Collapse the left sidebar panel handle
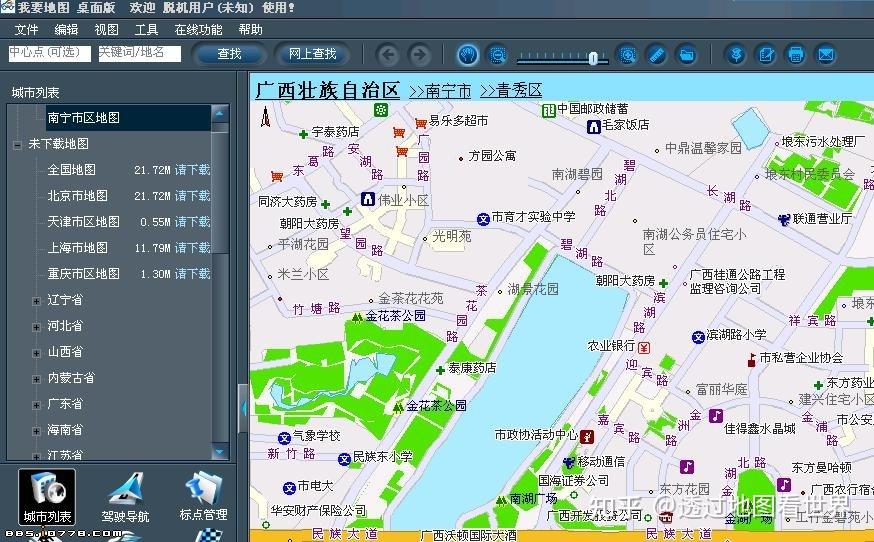This screenshot has width=874, height=542. click(x=243, y=409)
